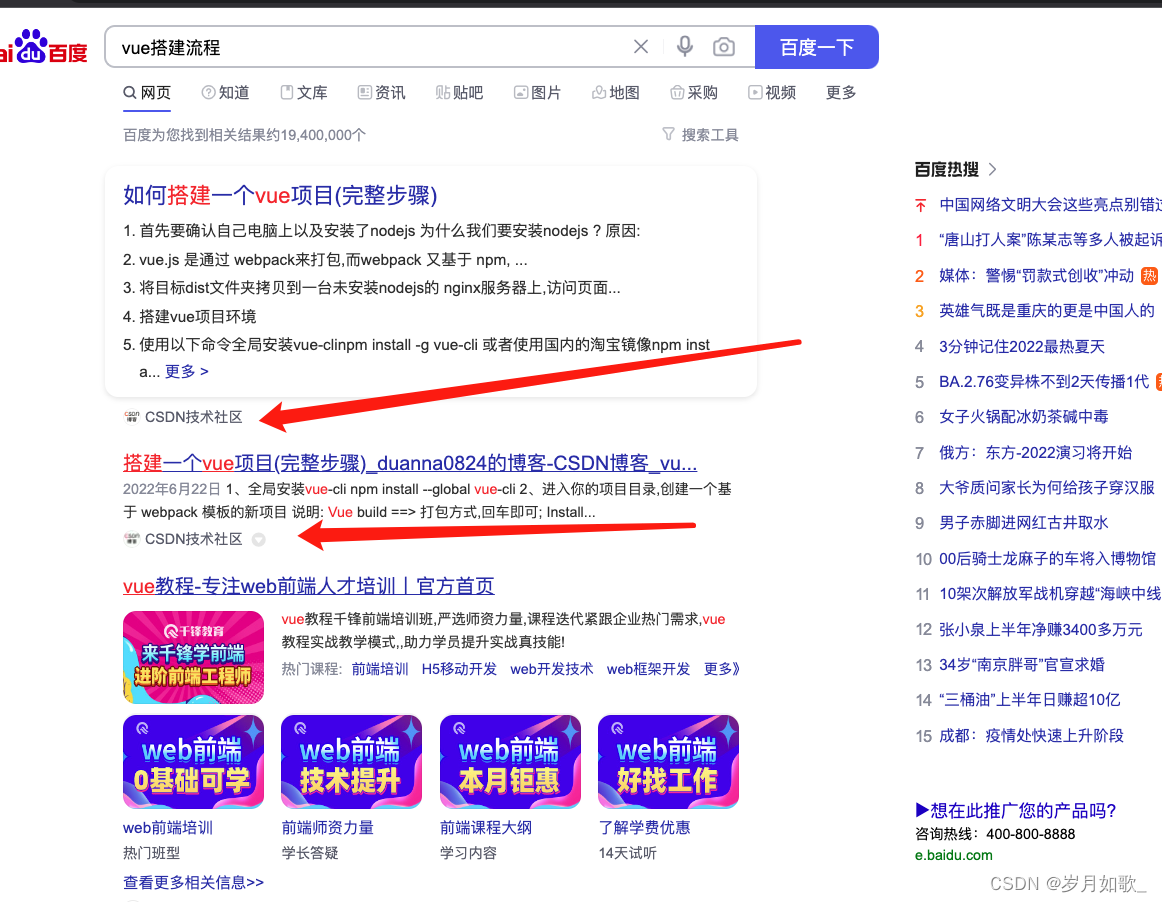Open the 前端师资力量 link
Viewport: 1162px width, 902px height.
point(328,828)
